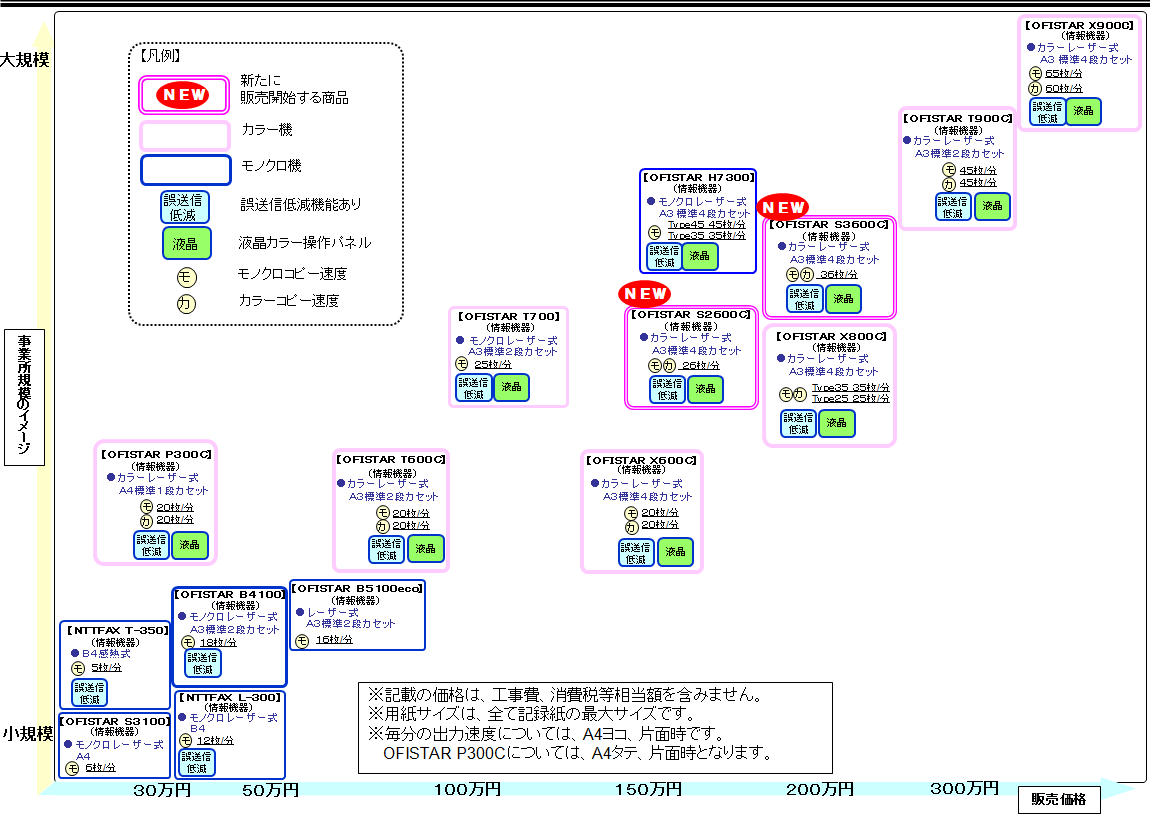Click 誤送信低減 badge in OFISTAR B4100 card
This screenshot has width=1150, height=814.
tap(202, 664)
